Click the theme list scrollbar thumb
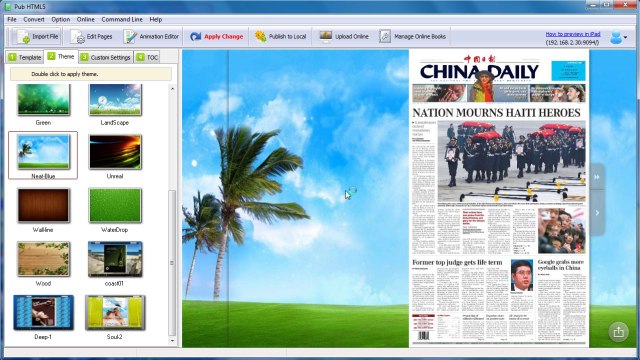Image resolution: width=640 pixels, height=360 pixels. click(172, 263)
